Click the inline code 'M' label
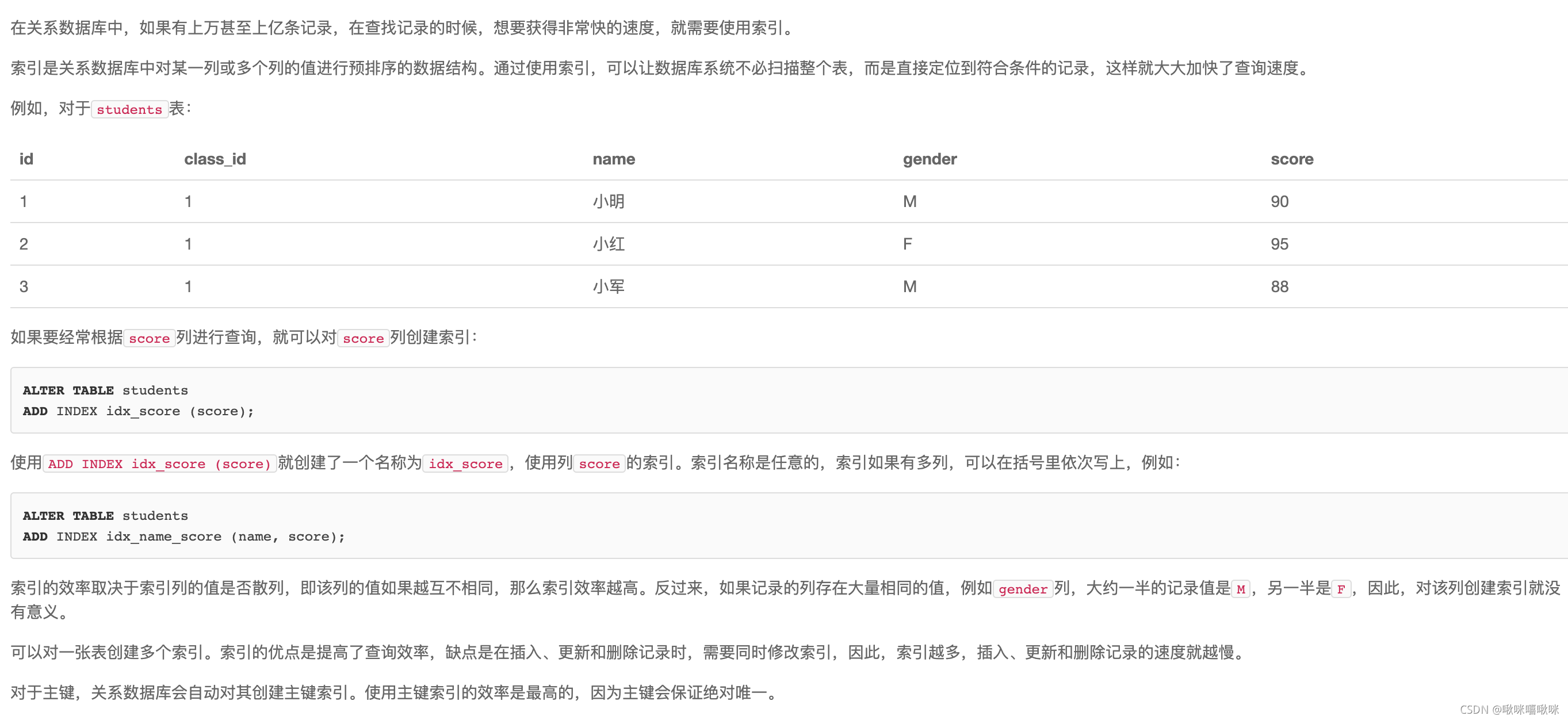Viewport: 1568px width, 720px height. coord(1241,589)
